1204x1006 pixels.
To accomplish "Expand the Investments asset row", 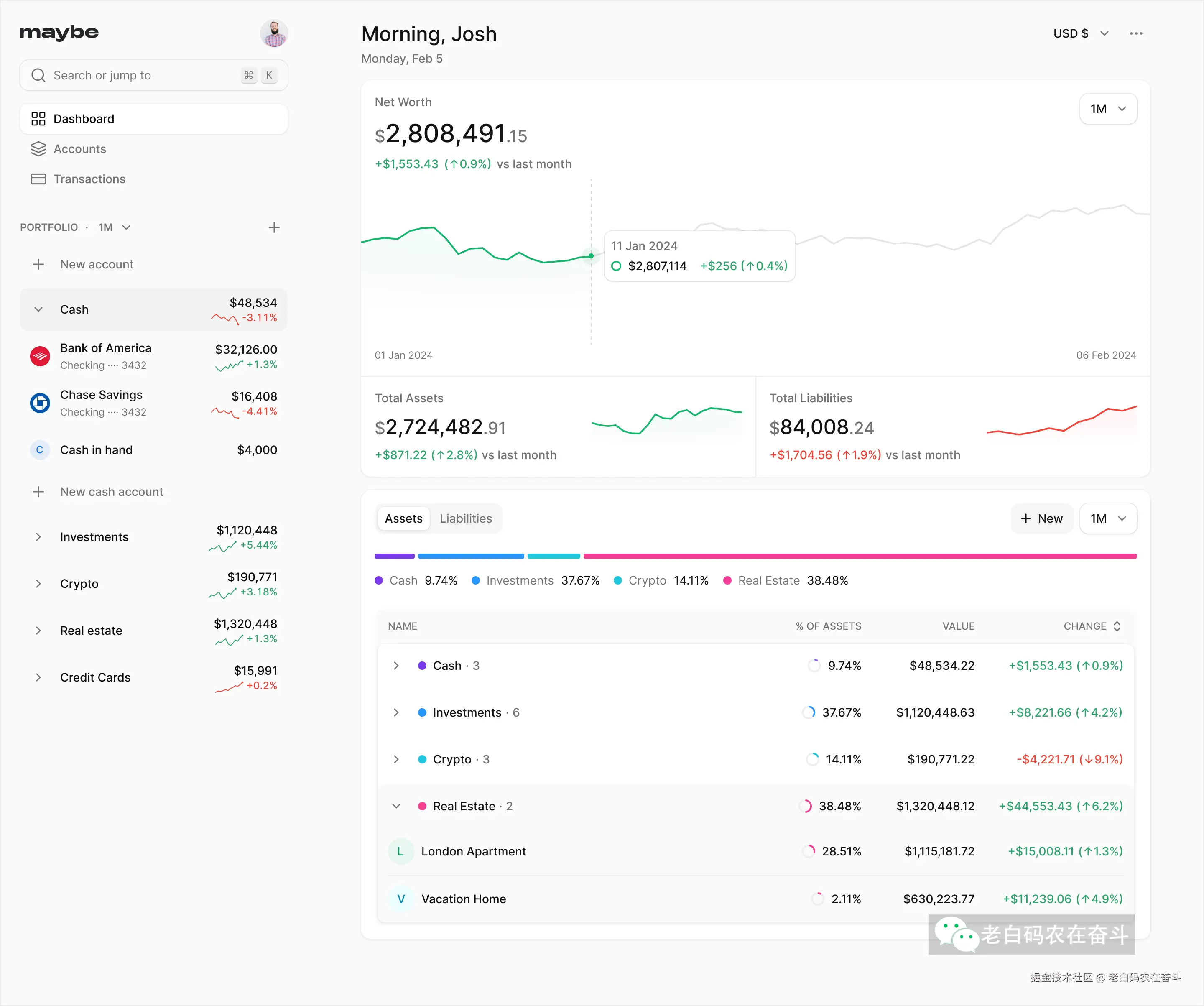I will pos(396,712).
